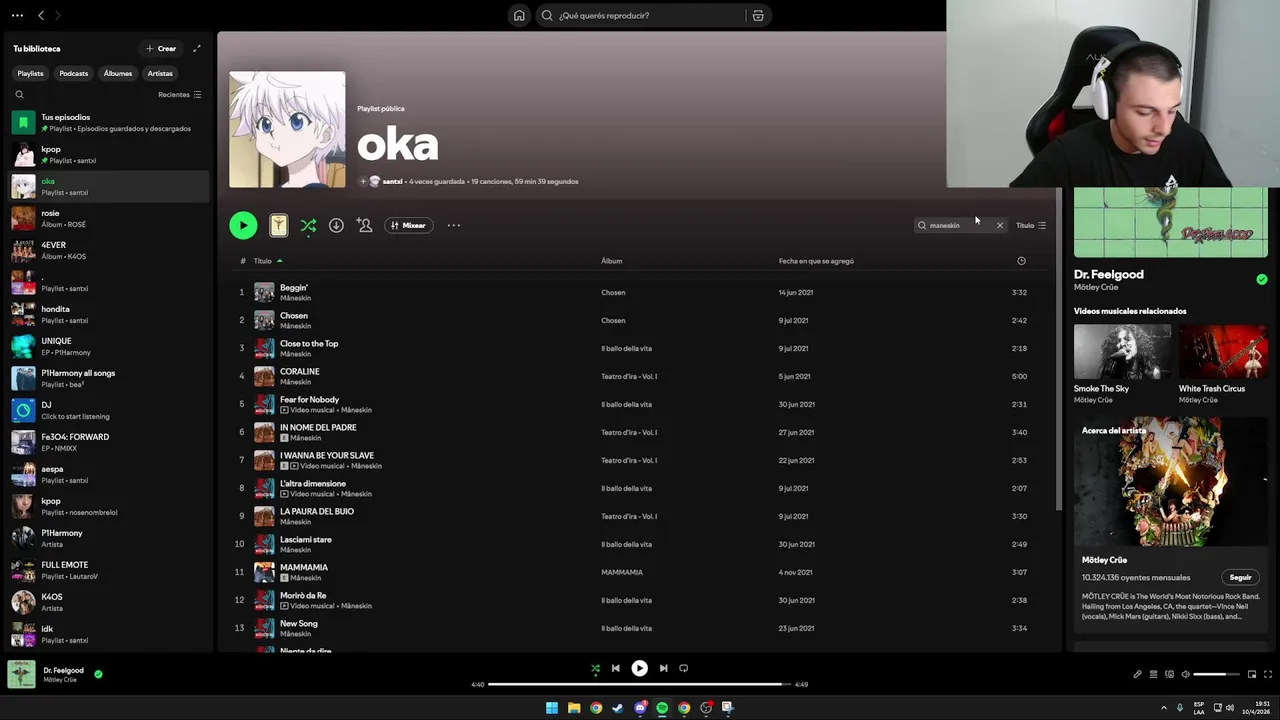Screen dimensions: 1280x720
Task: Select the MAMMAMIA track row
Action: pos(639,572)
